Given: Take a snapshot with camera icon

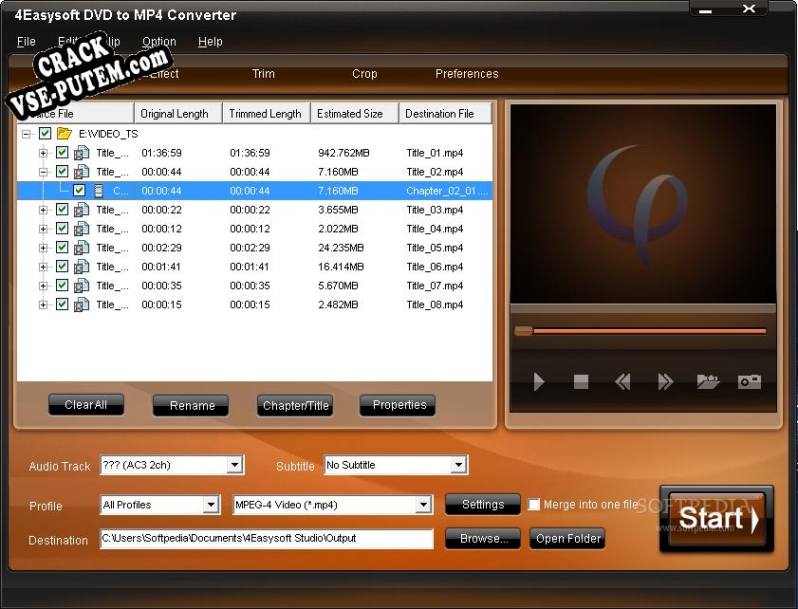Looking at the screenshot, I should click(x=749, y=381).
